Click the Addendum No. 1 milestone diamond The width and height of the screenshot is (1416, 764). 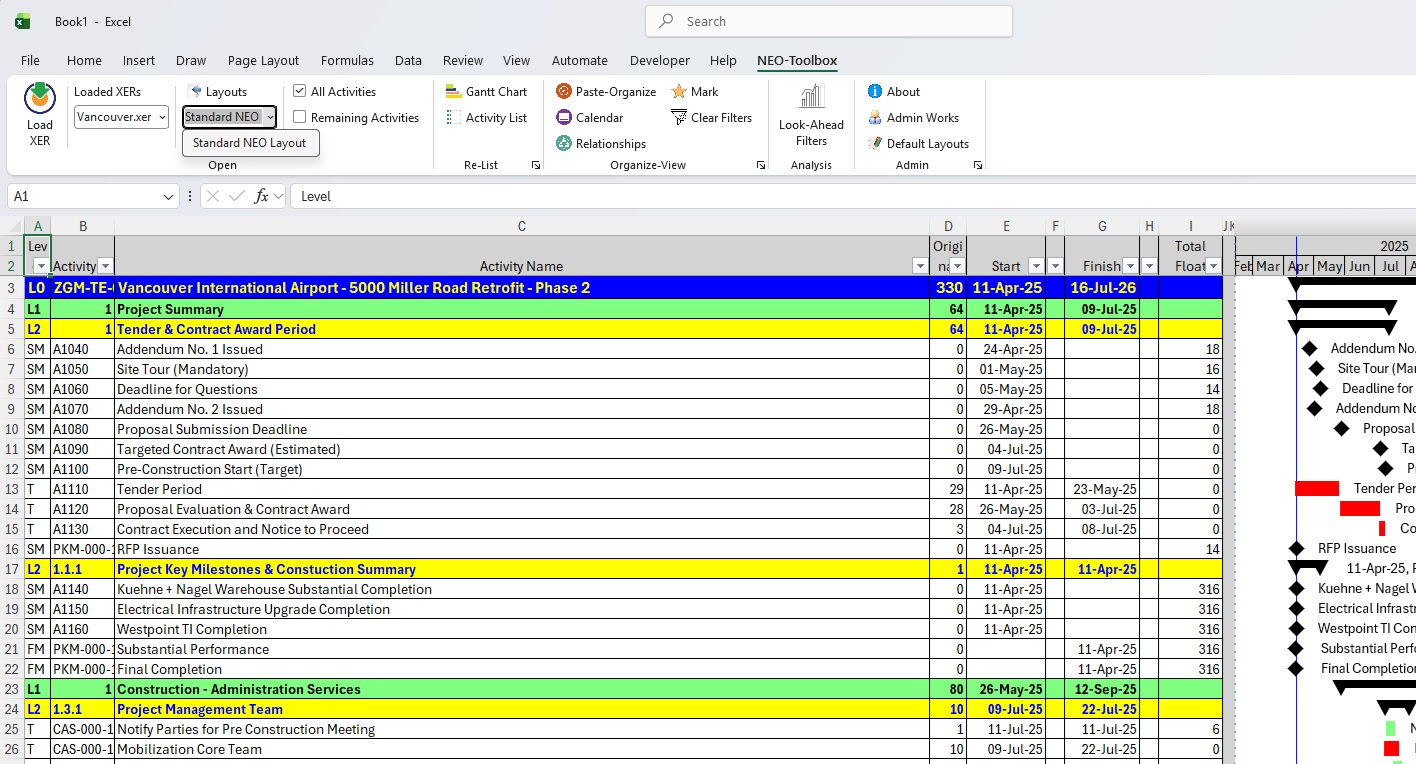(1310, 348)
